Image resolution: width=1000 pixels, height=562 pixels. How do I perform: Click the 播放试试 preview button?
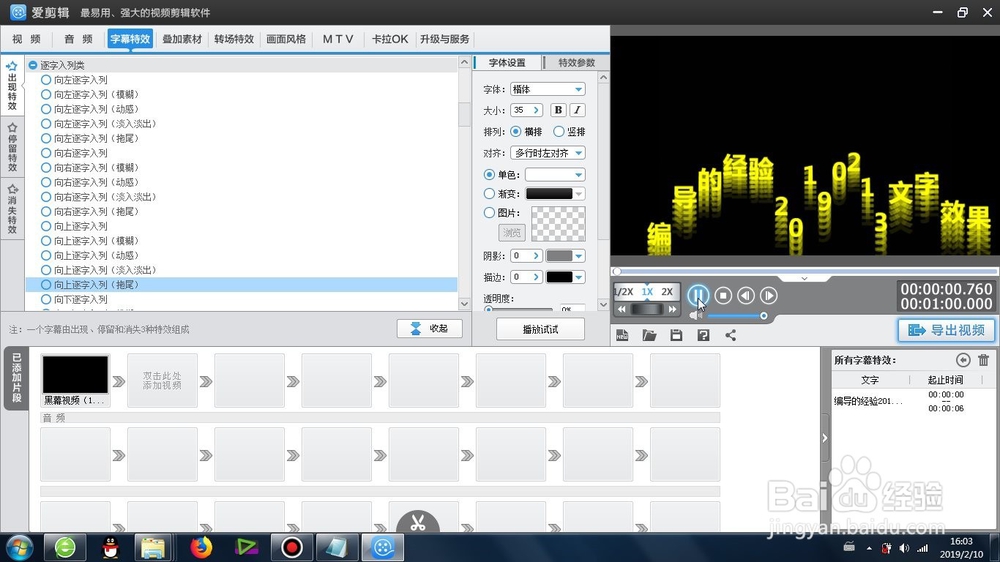pos(540,329)
